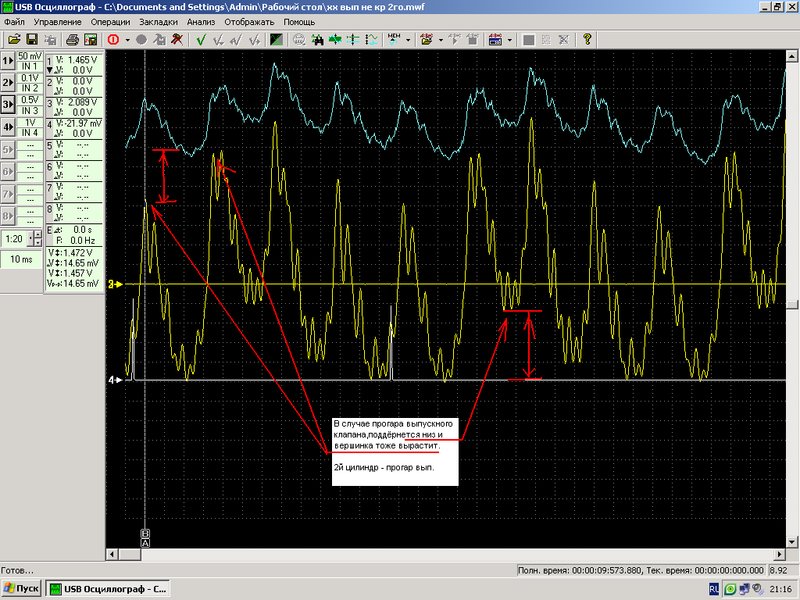Screen dimensions: 800x600
Task: Open the Закладки menu
Action: [x=159, y=22]
